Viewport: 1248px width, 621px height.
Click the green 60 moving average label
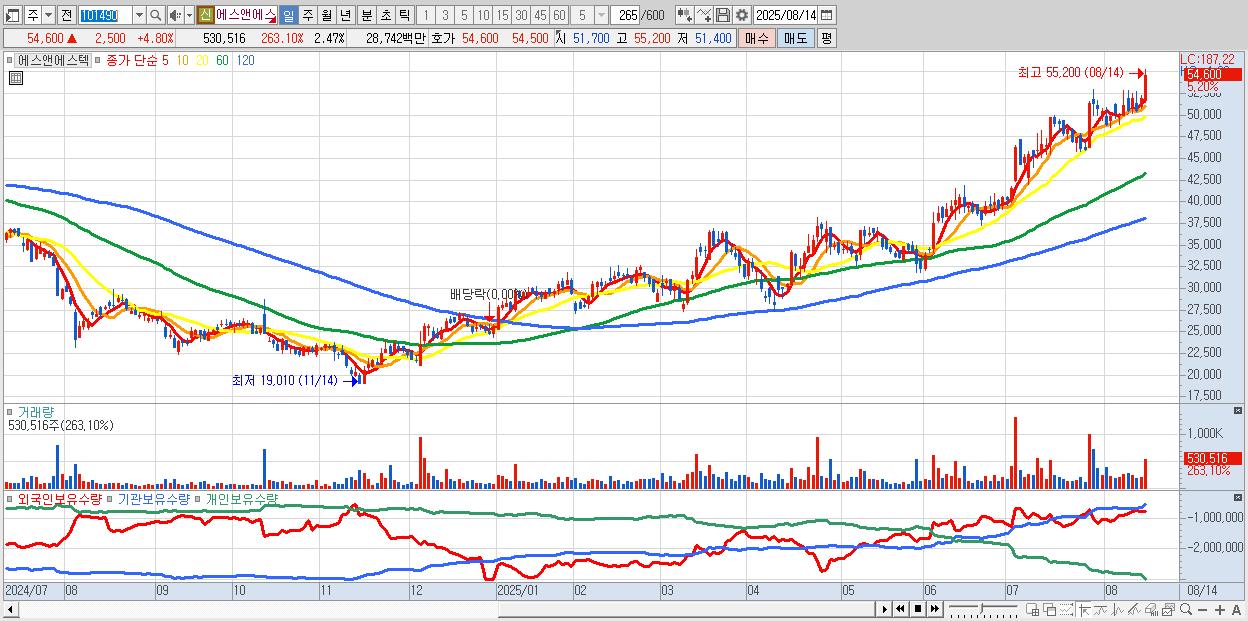coord(221,60)
